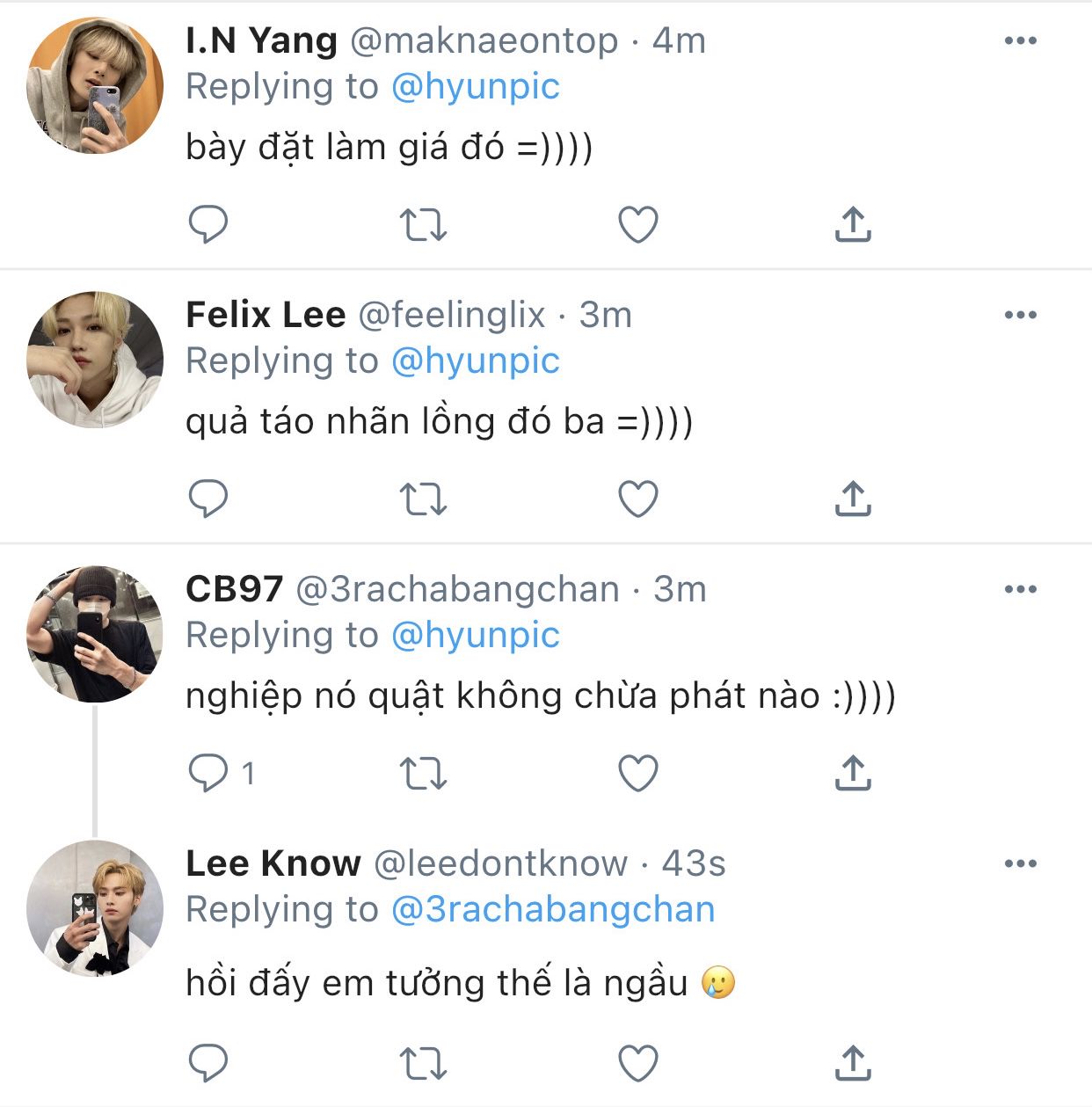Retweet Lee Know's reply

[423, 1063]
